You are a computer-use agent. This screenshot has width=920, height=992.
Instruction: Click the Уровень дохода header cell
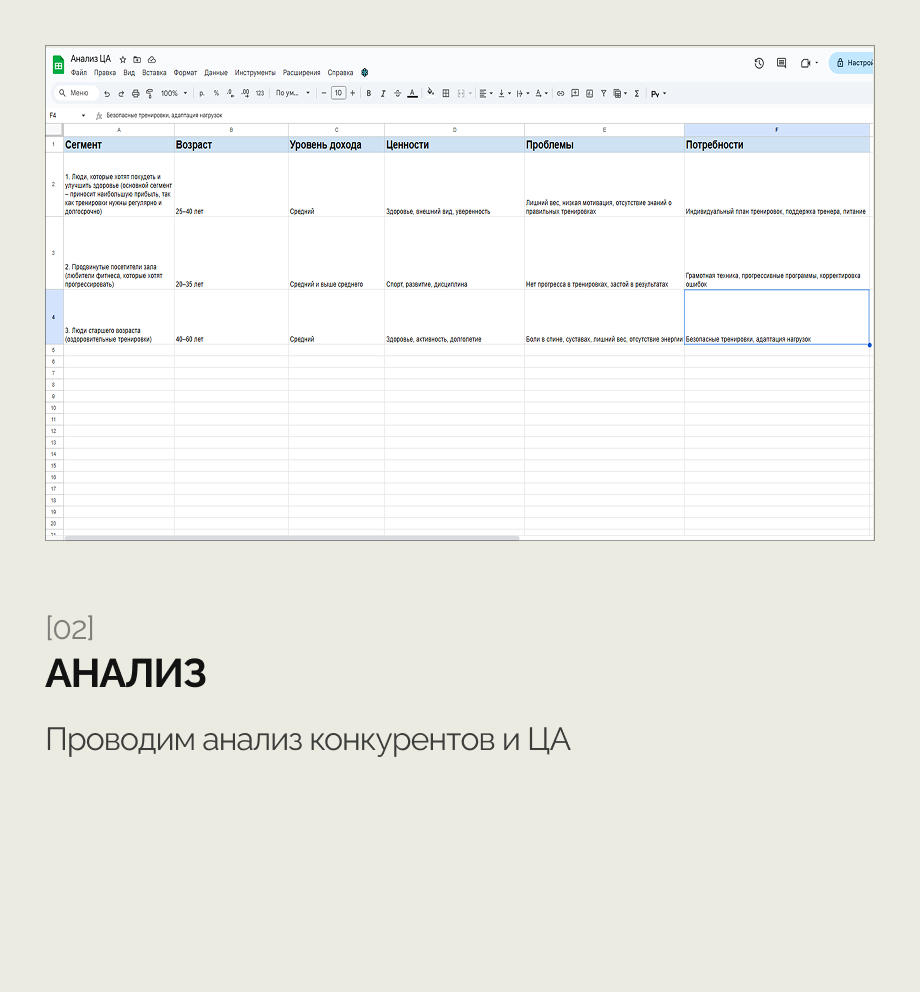point(336,145)
